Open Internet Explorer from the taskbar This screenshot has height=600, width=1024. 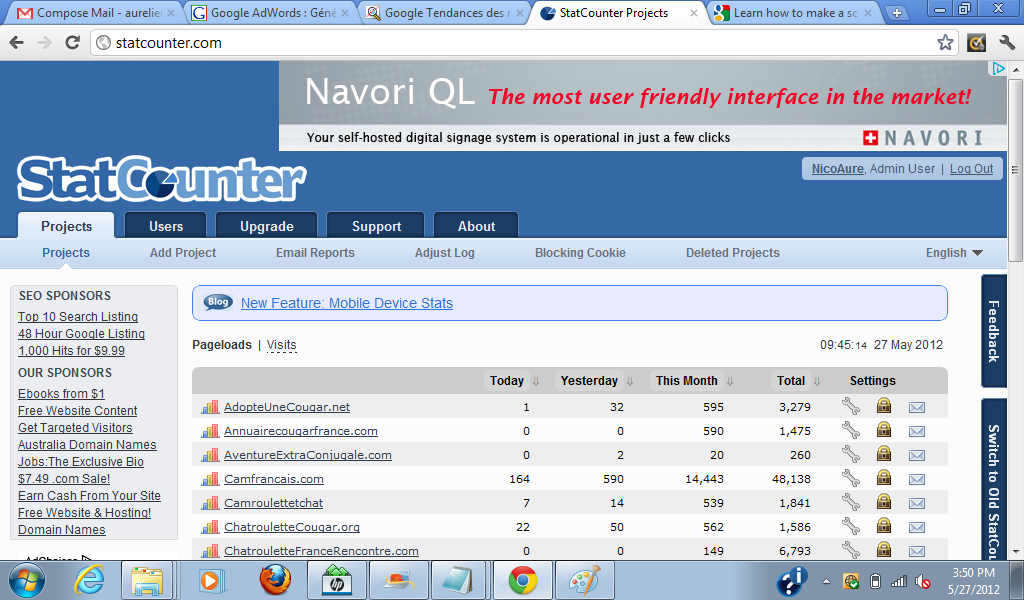[x=89, y=580]
